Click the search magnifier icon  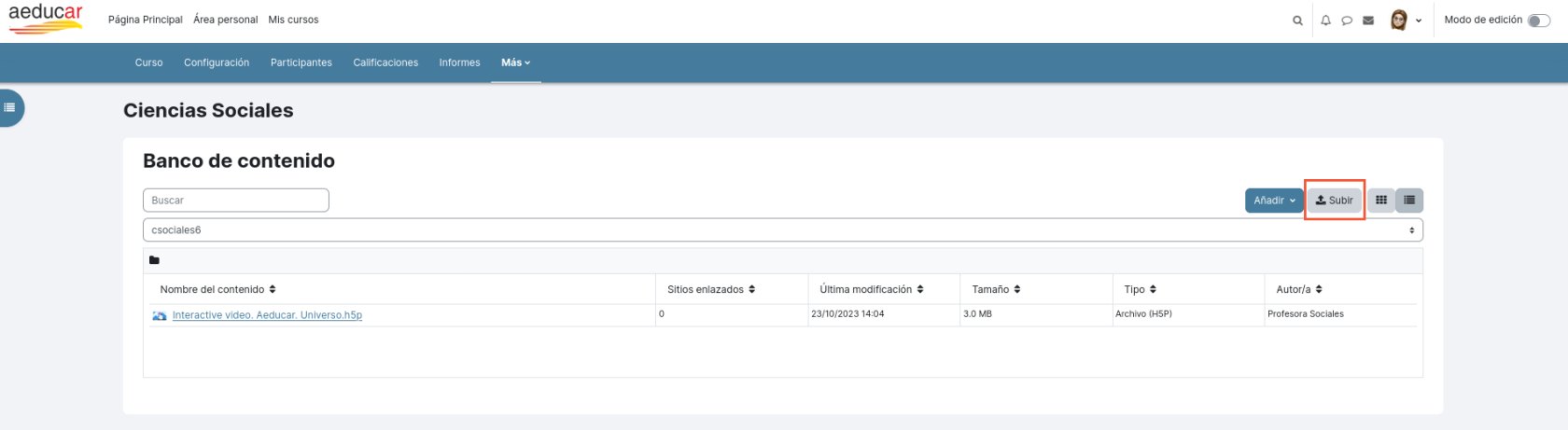point(1297,21)
